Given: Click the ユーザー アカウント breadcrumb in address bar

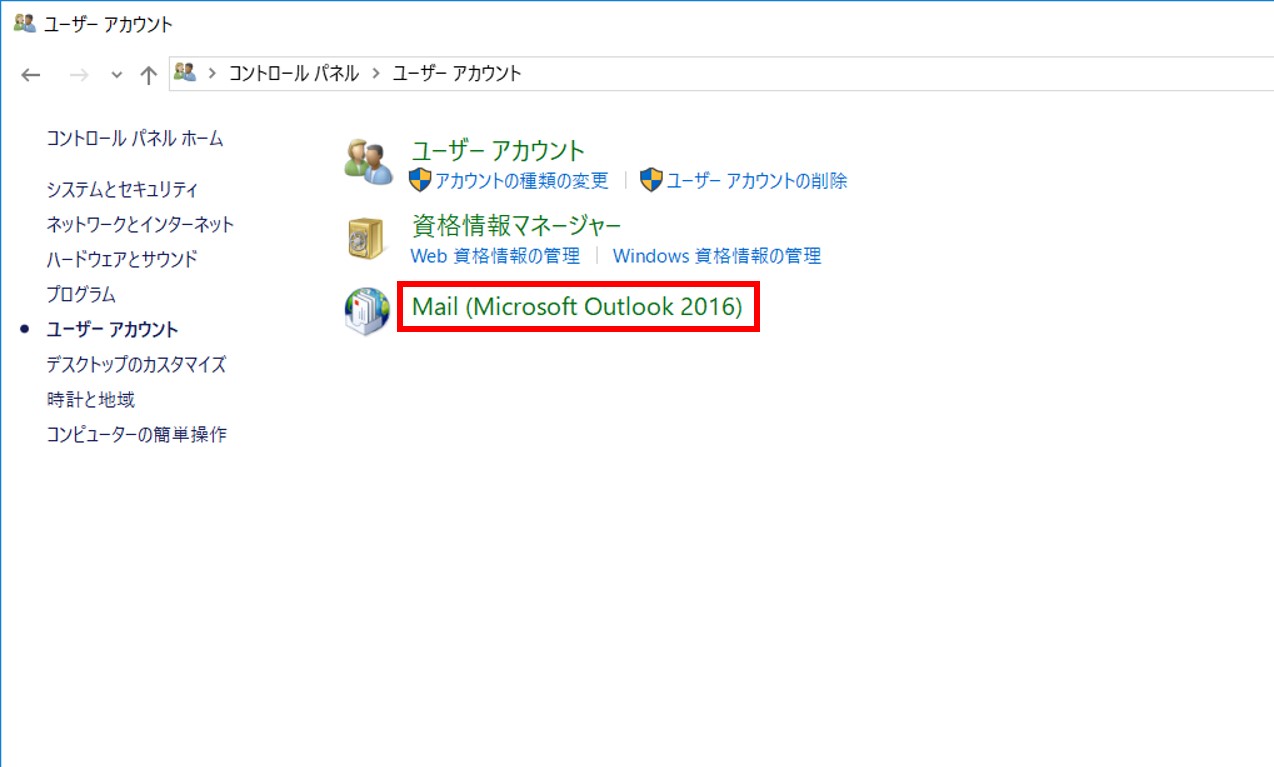Looking at the screenshot, I should click(457, 74).
